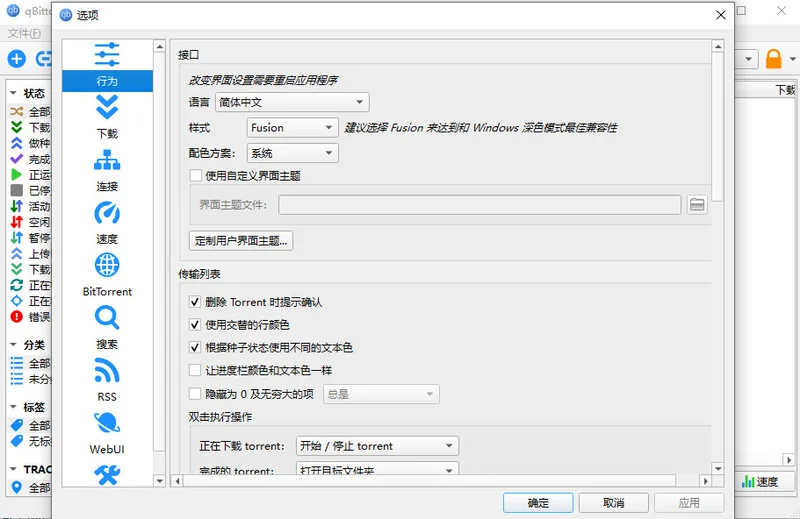Click the 确定 OK button
The height and width of the screenshot is (519, 800).
pos(538,503)
